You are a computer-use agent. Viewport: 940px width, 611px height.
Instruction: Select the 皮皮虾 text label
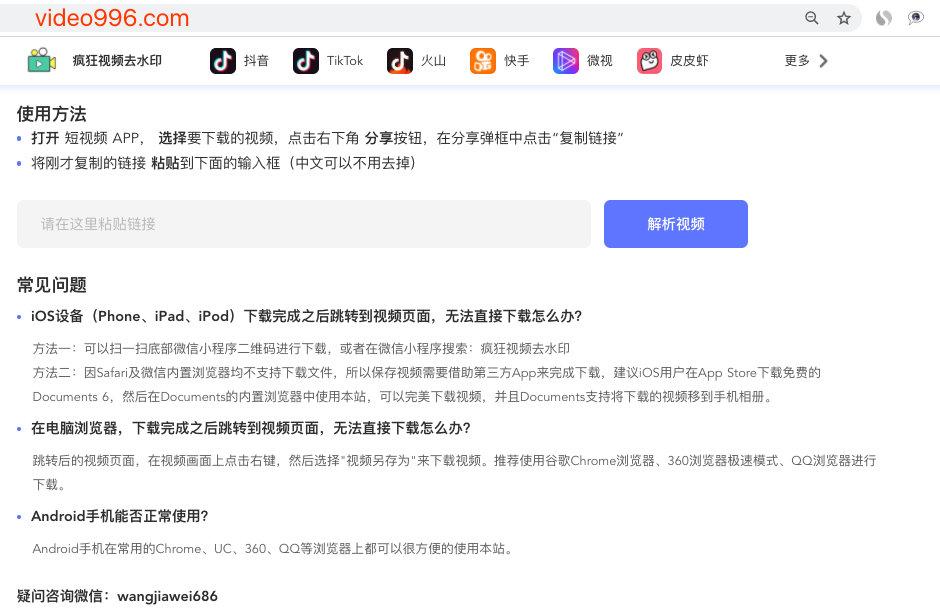[x=689, y=61]
